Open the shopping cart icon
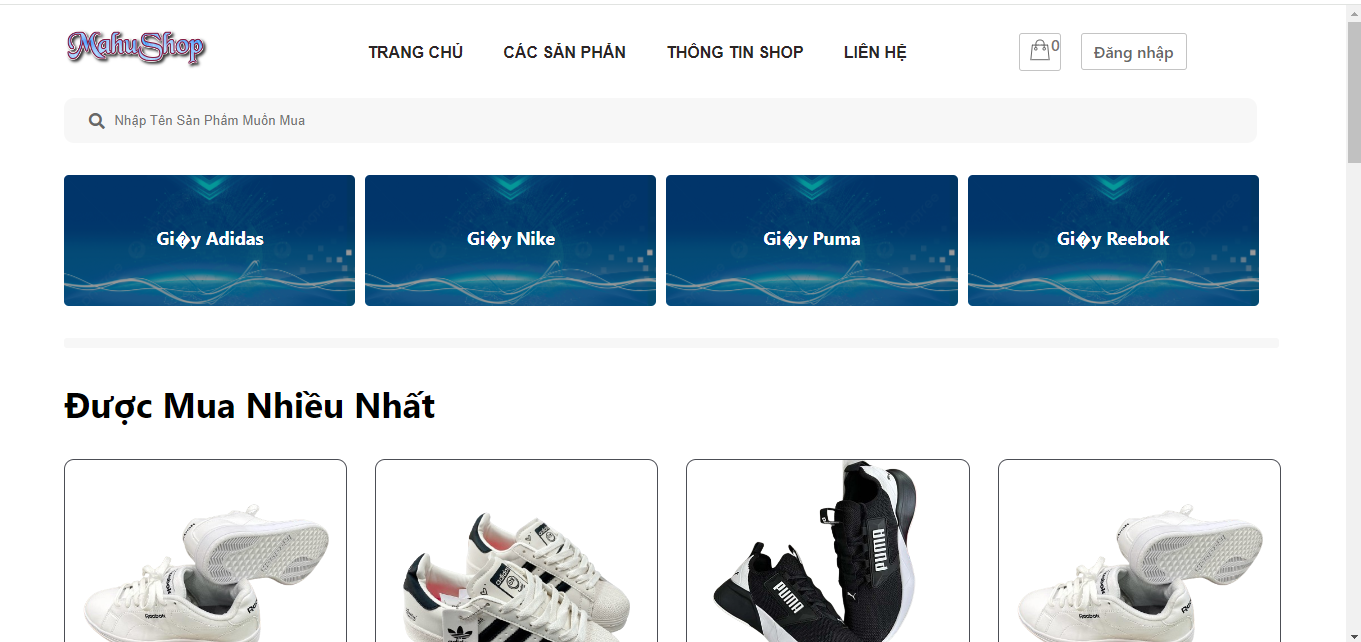Image resolution: width=1361 pixels, height=642 pixels. (1040, 52)
